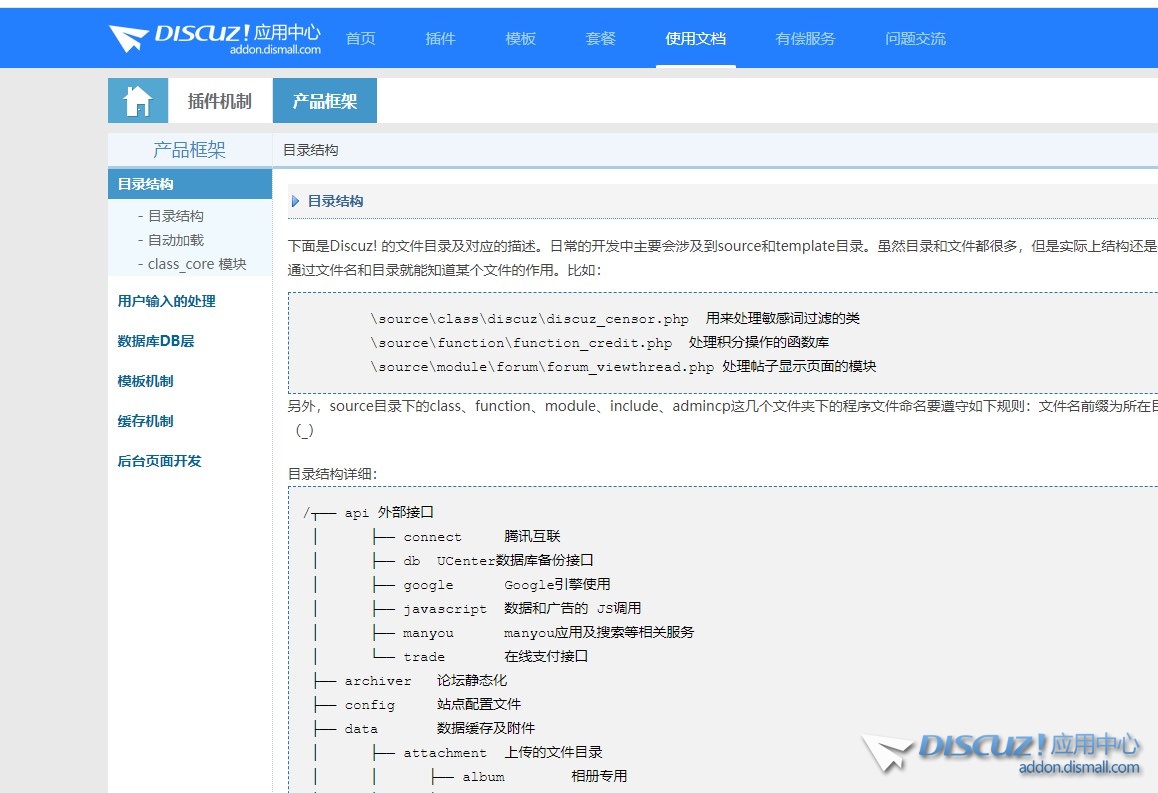1158x793 pixels.
Task: Click the attachment 上传的文件目录 row
Action: 488,752
